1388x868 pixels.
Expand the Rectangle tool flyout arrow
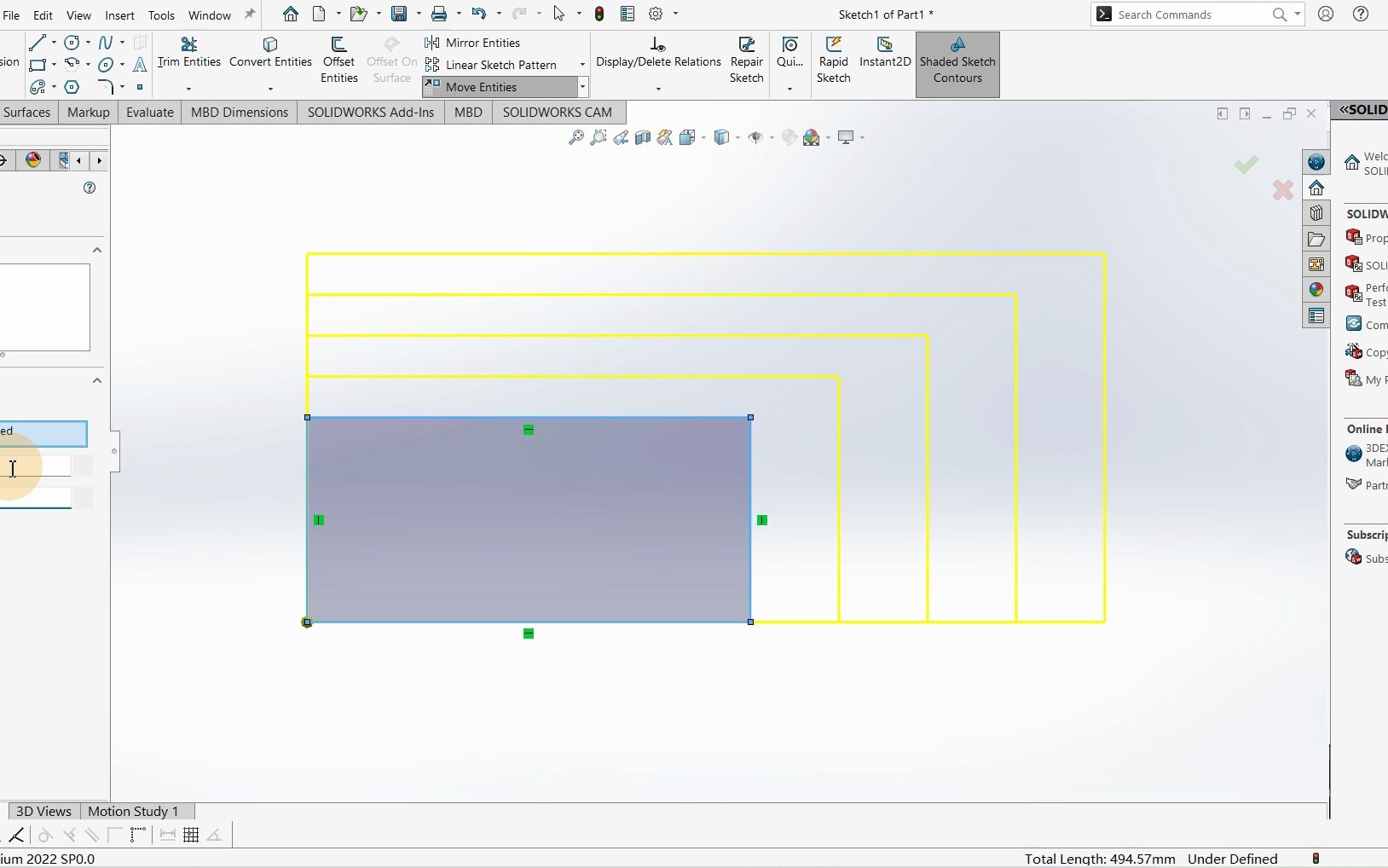(x=55, y=65)
